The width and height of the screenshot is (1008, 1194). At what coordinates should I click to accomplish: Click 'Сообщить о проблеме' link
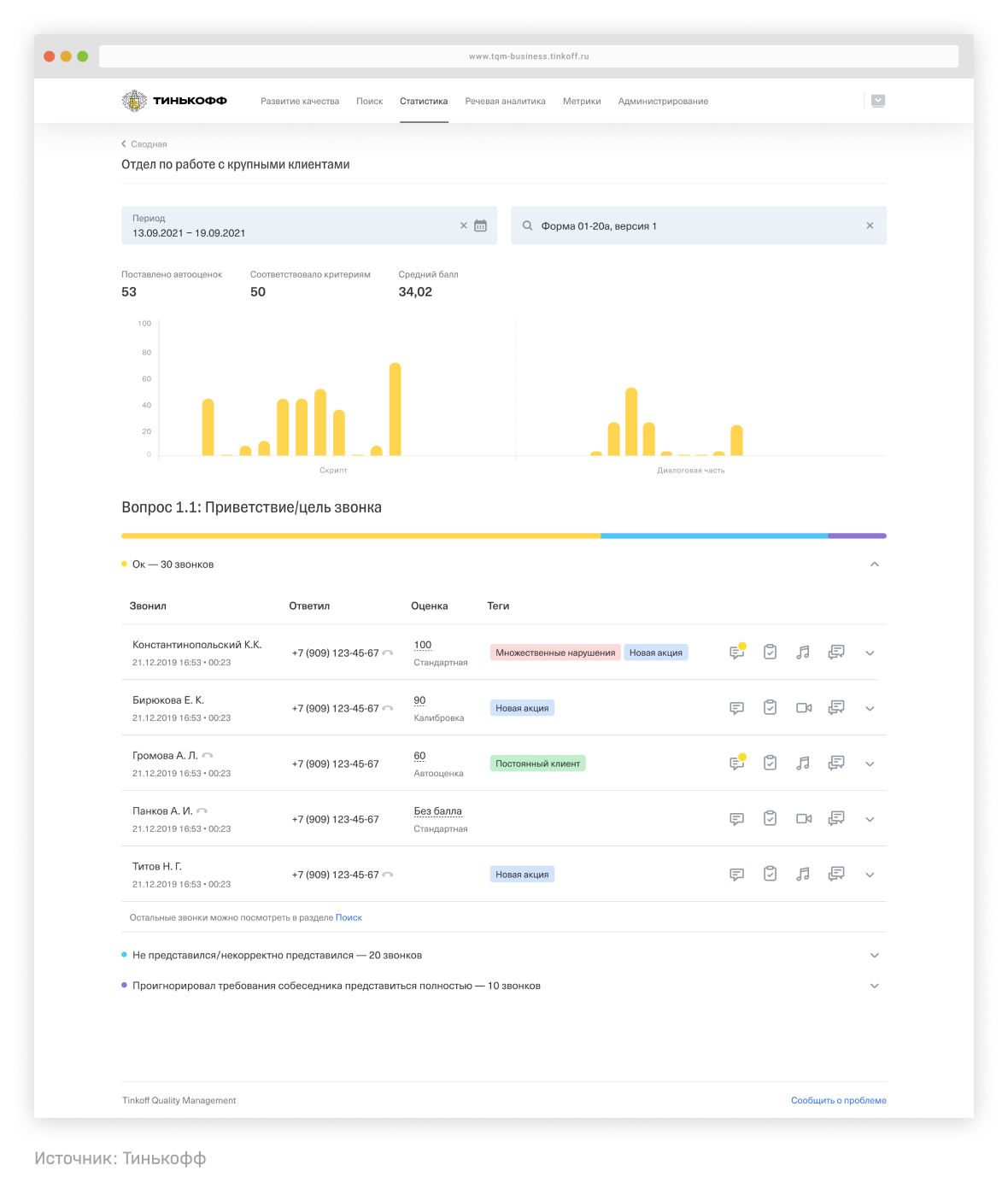click(x=838, y=1101)
